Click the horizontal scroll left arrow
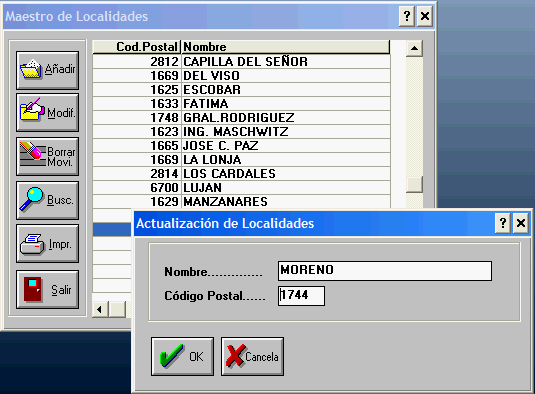This screenshot has height=394, width=535. click(100, 309)
